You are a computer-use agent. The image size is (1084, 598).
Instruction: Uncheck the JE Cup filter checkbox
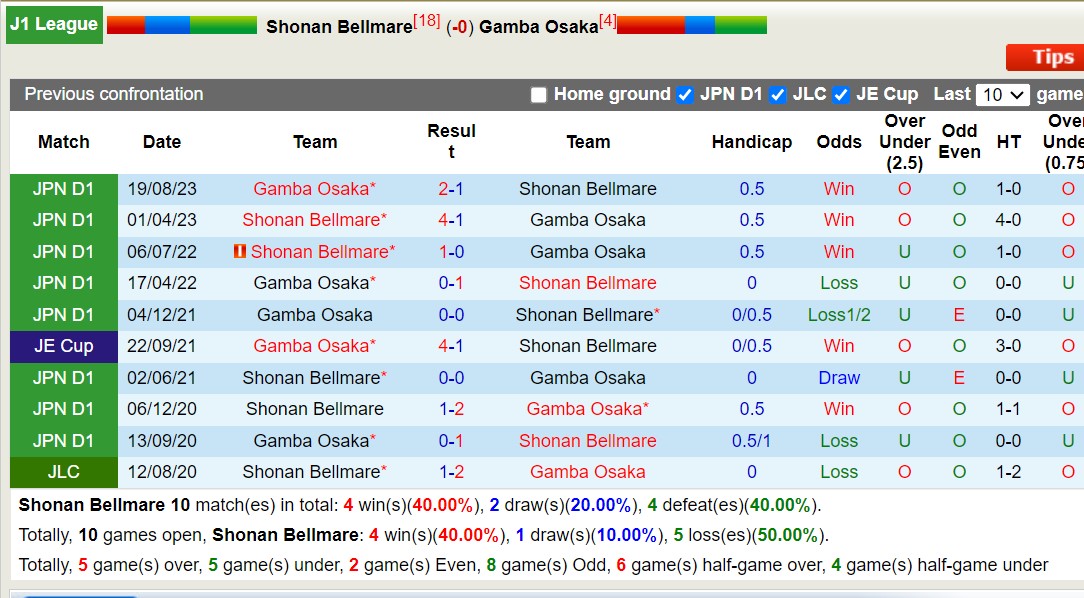843,95
